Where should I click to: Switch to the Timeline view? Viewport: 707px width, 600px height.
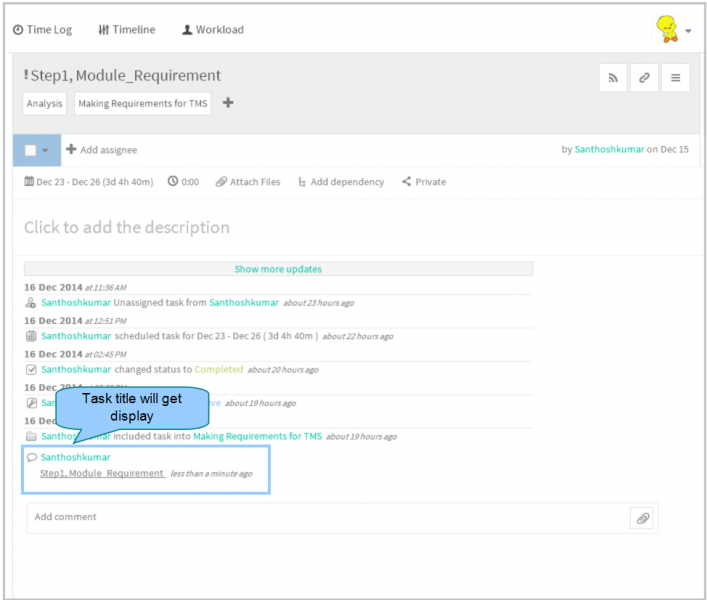point(127,30)
